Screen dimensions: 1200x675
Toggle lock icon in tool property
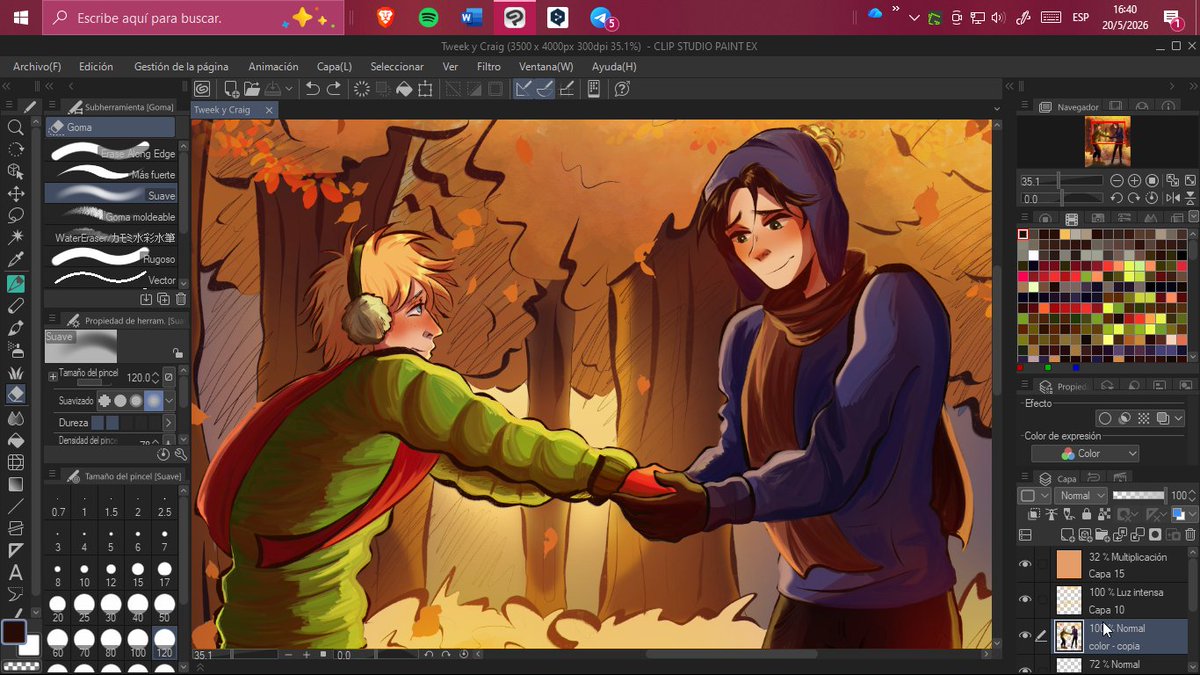coord(177,353)
